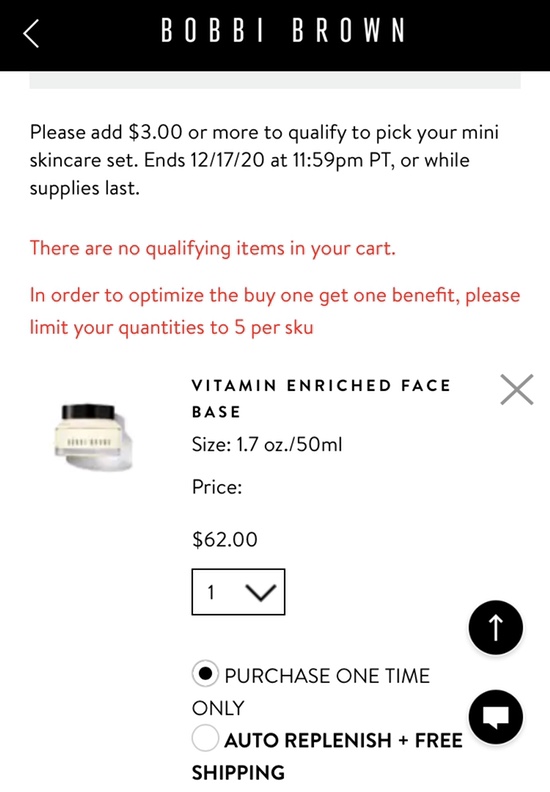Tap the mini skincare set promo message
This screenshot has height=792, width=550.
pyautogui.click(x=264, y=160)
